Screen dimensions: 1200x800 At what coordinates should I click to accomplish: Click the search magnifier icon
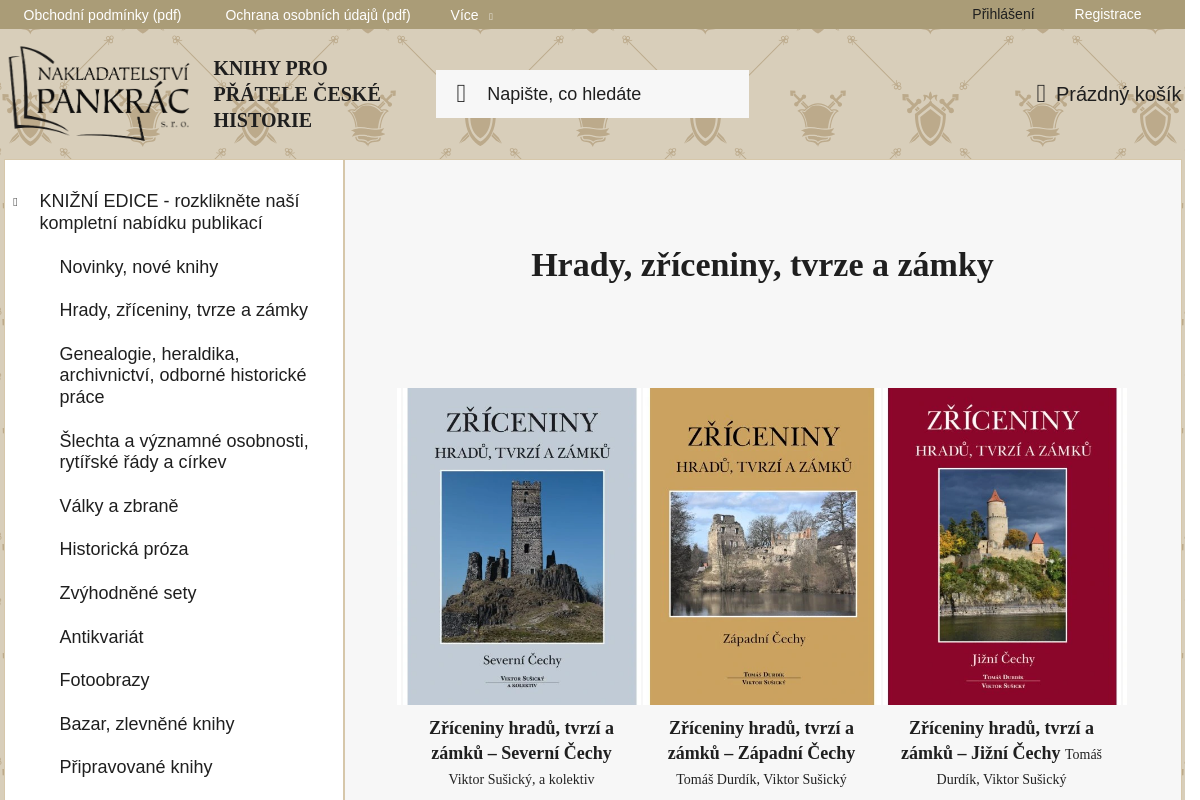(x=461, y=93)
